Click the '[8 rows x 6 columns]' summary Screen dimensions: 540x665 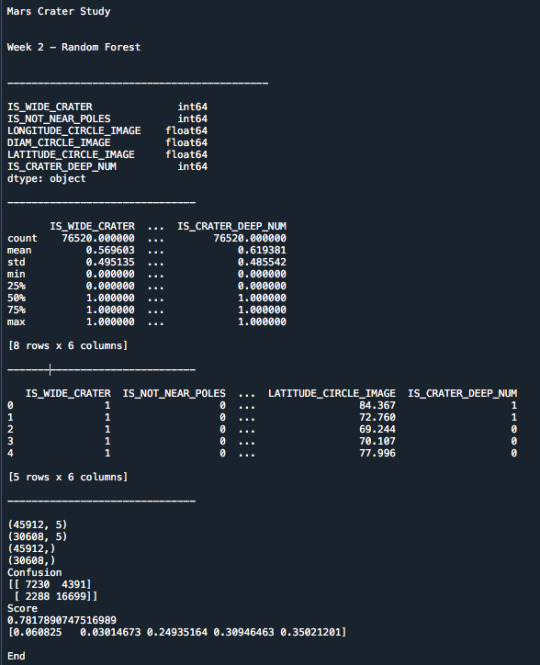[67, 346]
